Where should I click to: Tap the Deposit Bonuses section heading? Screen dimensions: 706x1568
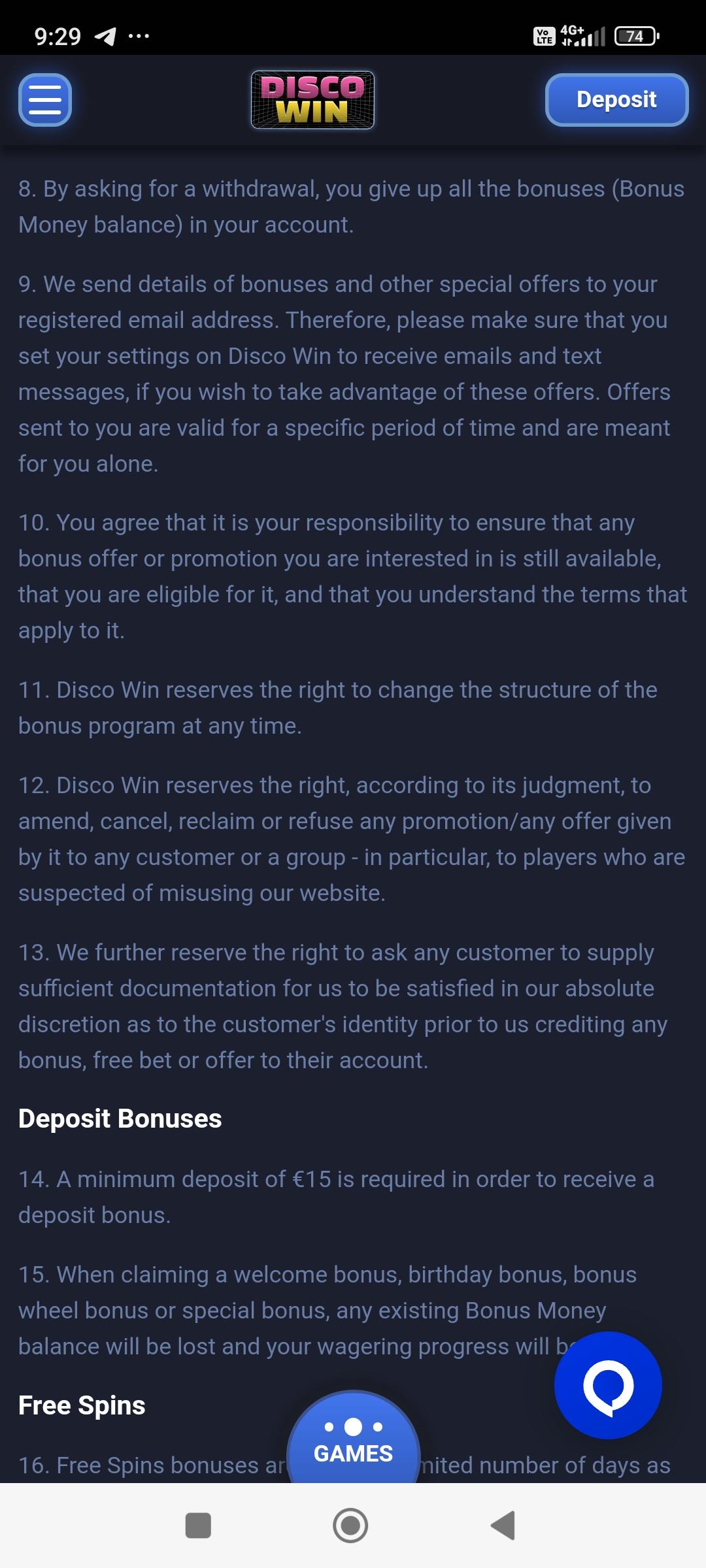[x=120, y=1119]
